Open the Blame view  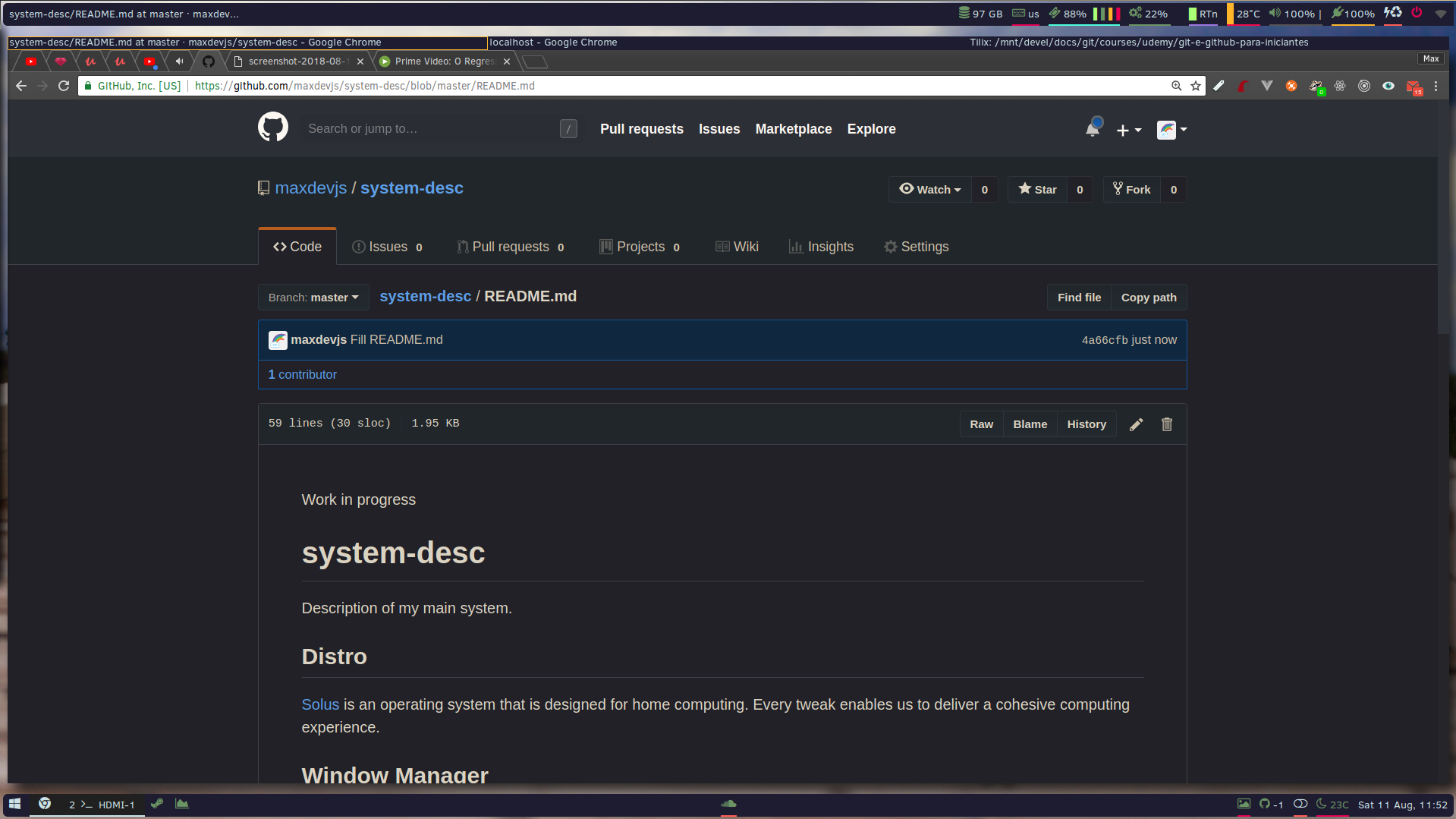1030,424
